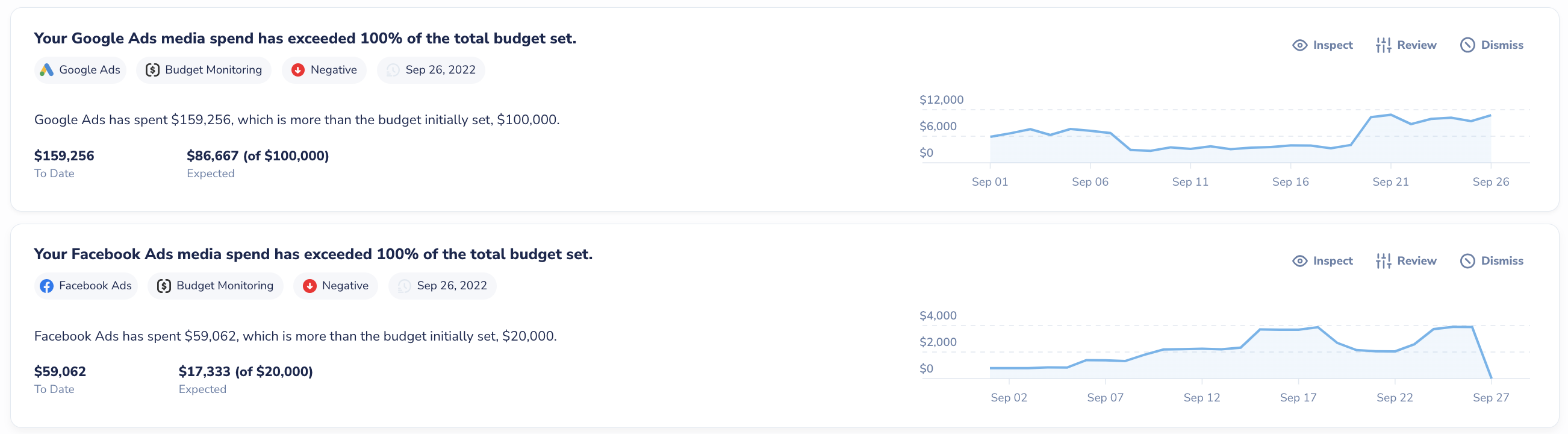This screenshot has width=1568, height=434.
Task: Click the $159,256 To Date figure
Action: point(64,156)
